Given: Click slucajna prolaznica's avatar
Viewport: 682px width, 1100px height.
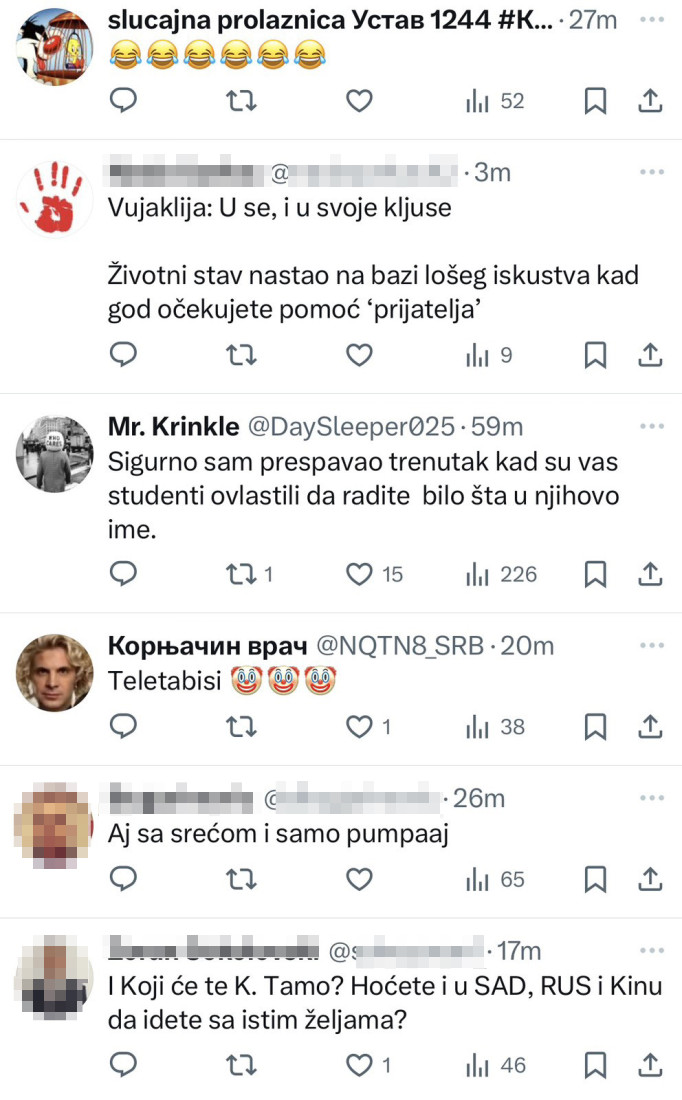Looking at the screenshot, I should point(54,45).
